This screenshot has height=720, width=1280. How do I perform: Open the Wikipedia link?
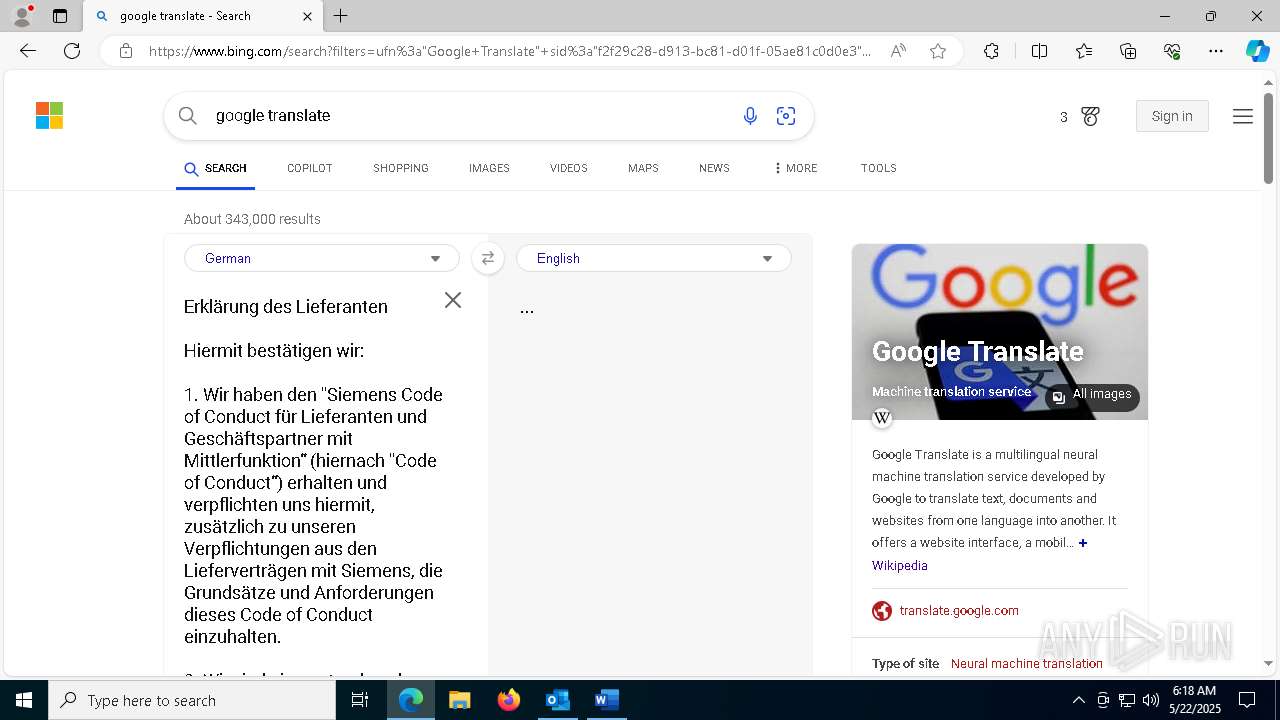click(899, 565)
